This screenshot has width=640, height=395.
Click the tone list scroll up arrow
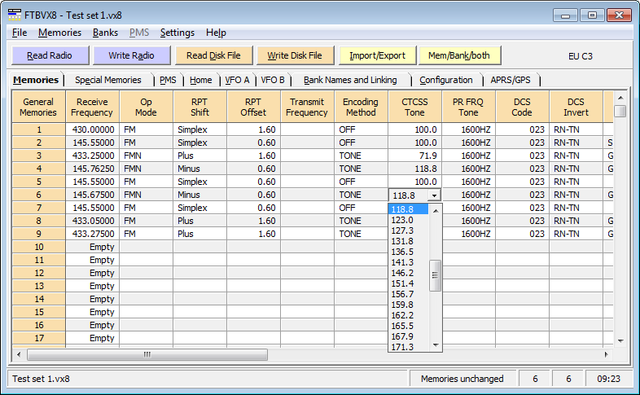pos(436,211)
